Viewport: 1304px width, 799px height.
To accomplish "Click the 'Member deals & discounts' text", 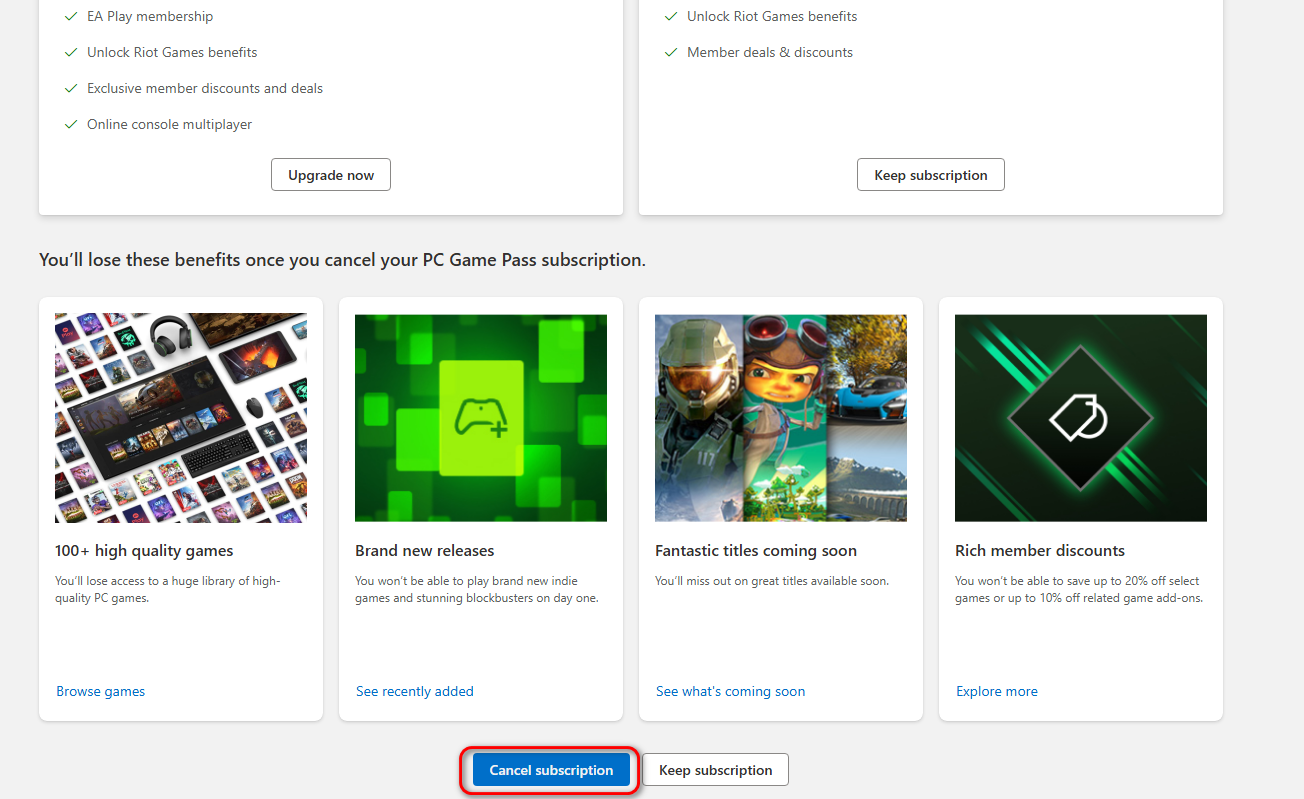I will [770, 52].
